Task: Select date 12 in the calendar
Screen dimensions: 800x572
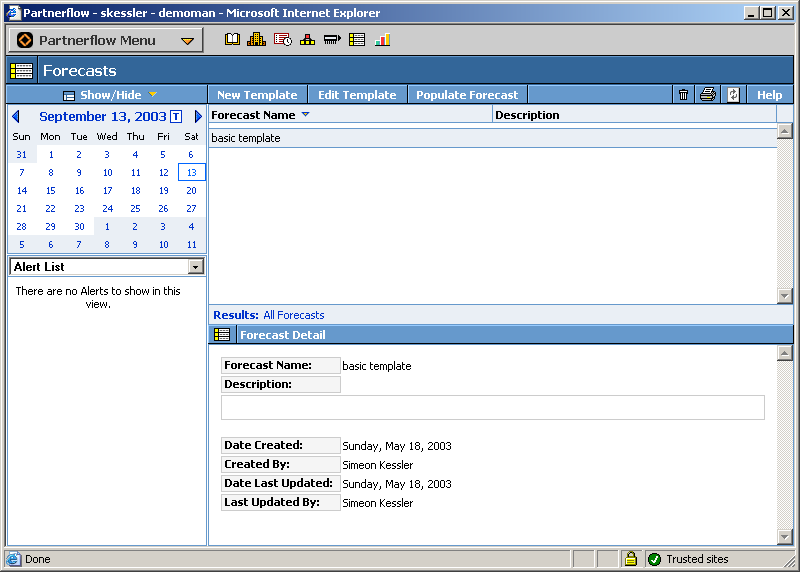Action: (163, 172)
